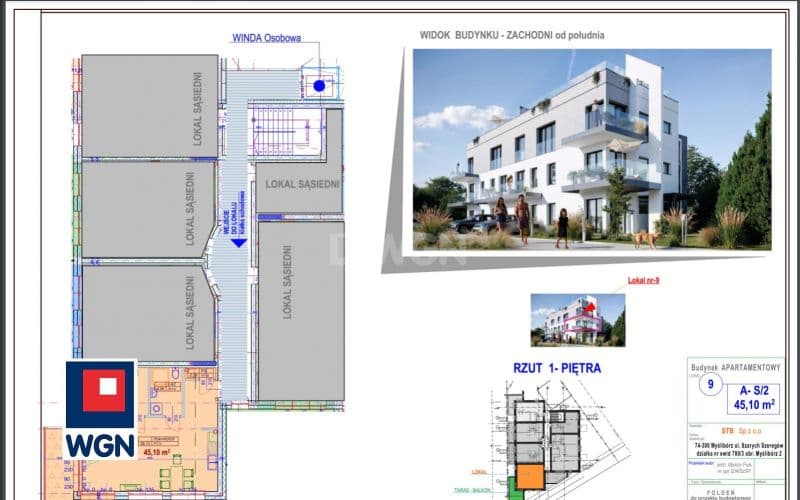Select 'Budynek APARTAMENTOWY' title text
This screenshot has height=500, width=800.
pyautogui.click(x=736, y=367)
